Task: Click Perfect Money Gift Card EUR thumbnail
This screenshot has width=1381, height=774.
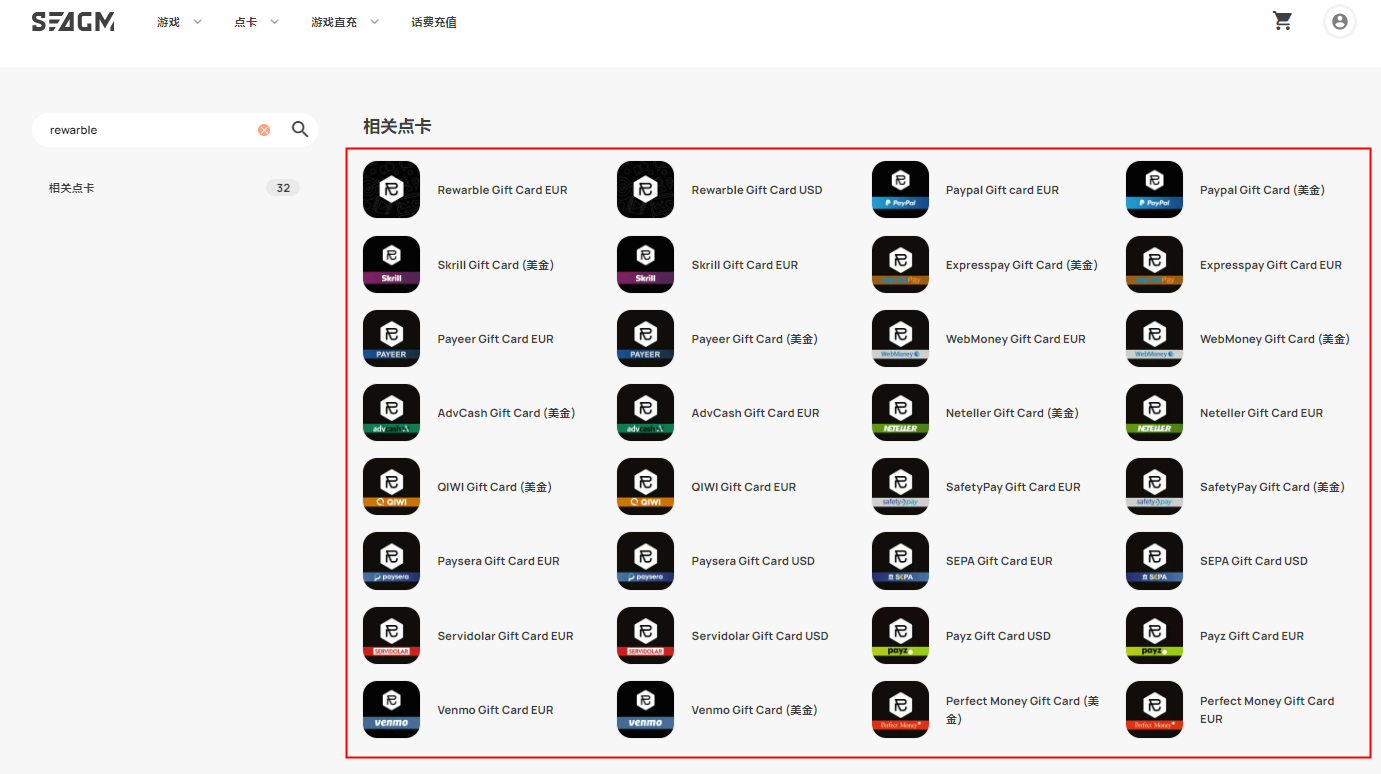Action: click(x=1154, y=710)
